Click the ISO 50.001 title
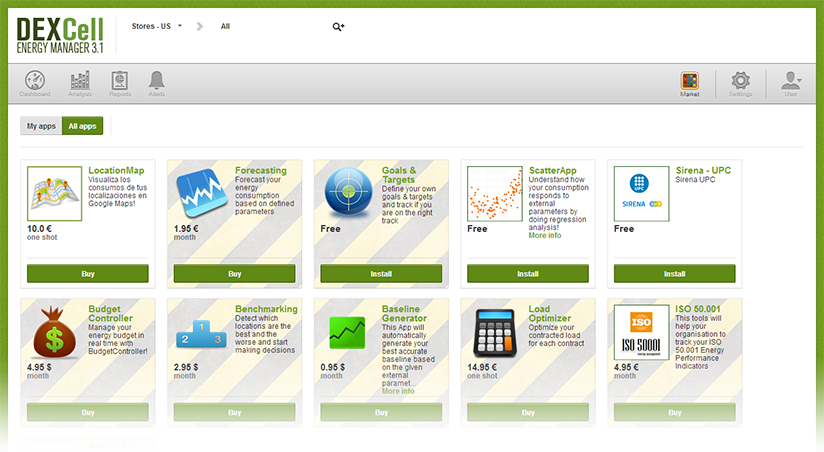 (x=698, y=309)
